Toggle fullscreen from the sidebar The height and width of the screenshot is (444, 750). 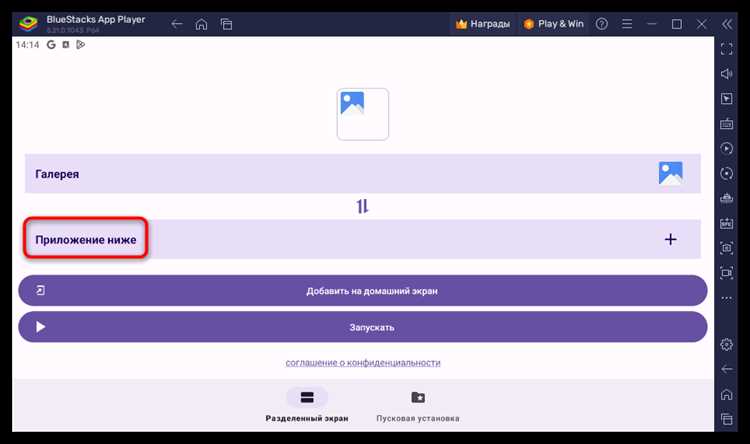click(727, 49)
